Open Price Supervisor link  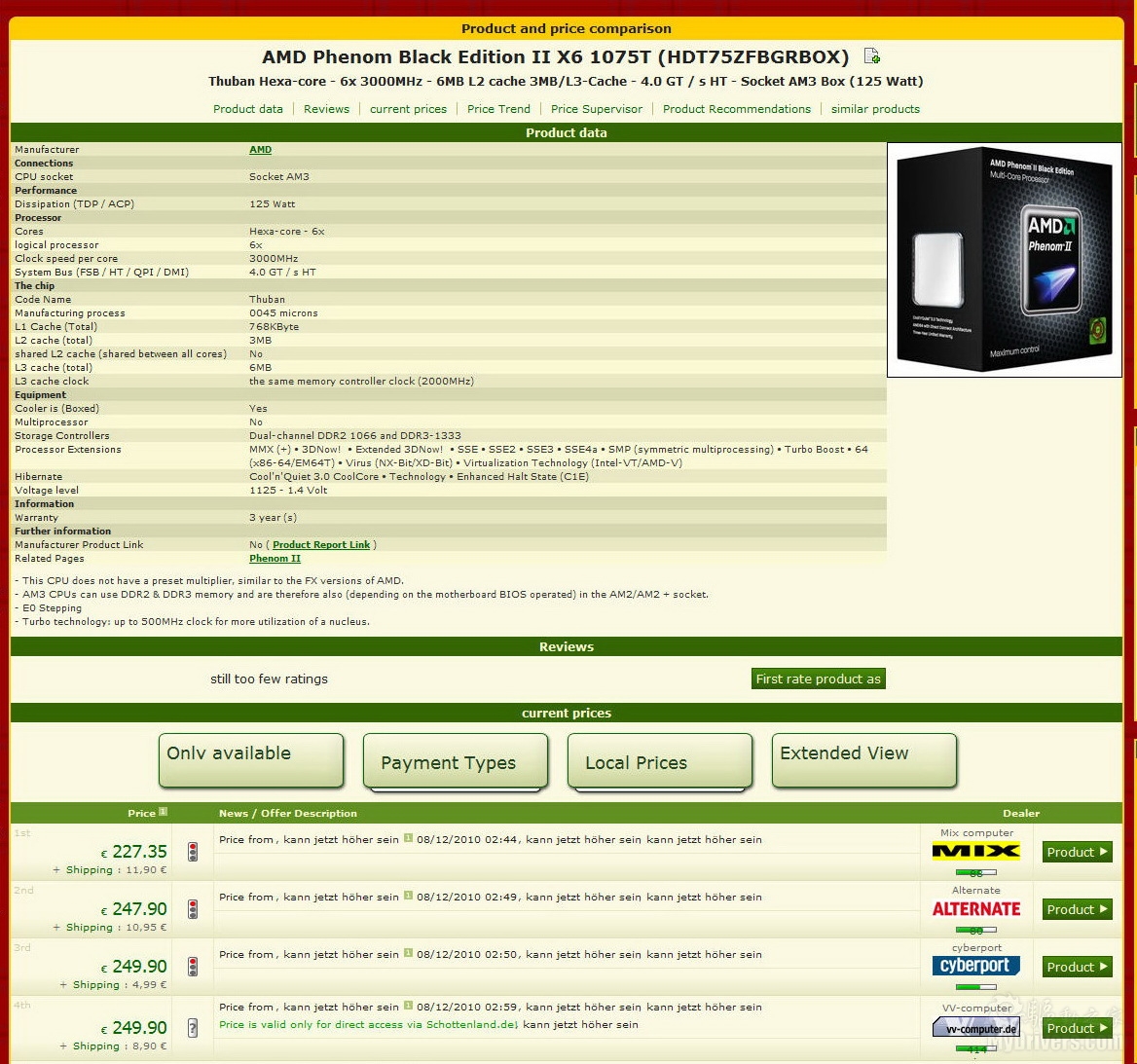click(597, 109)
